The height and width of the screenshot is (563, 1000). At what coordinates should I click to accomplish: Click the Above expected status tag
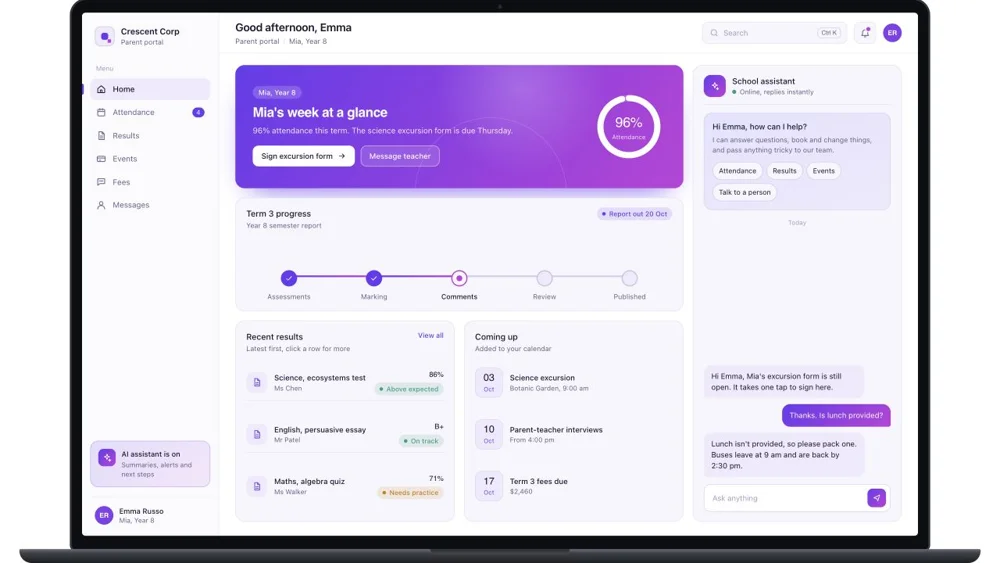[x=409, y=389]
